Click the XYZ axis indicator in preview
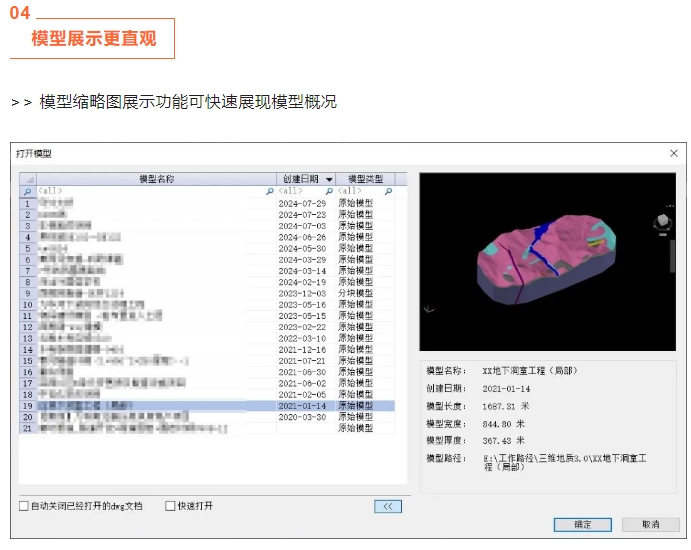The image size is (691, 550). click(x=430, y=309)
